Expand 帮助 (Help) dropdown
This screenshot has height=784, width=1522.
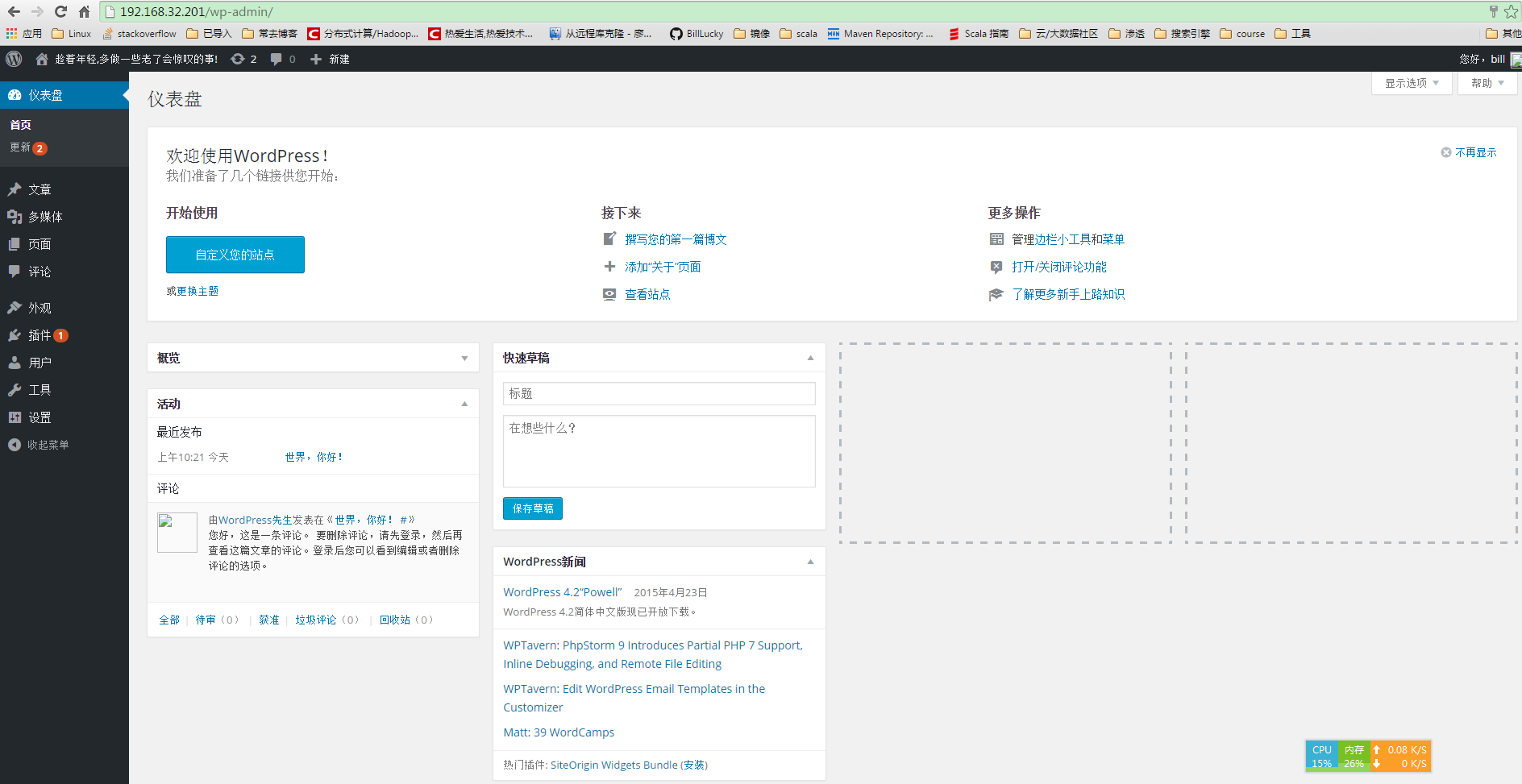(x=1487, y=83)
